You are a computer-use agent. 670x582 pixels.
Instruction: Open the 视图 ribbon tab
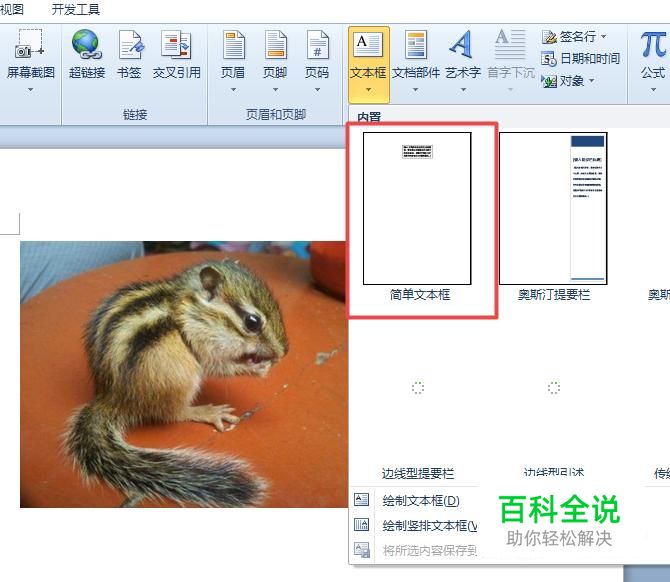tap(11, 9)
